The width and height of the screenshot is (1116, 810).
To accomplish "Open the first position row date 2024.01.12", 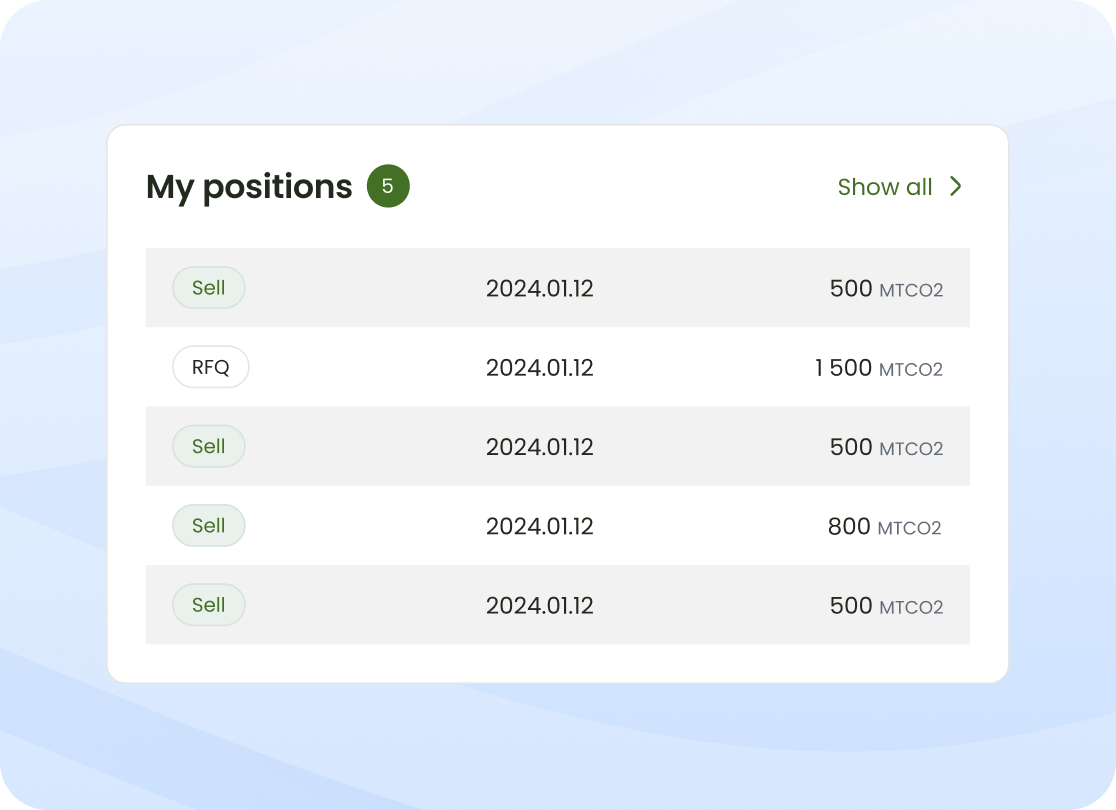I will click(539, 288).
